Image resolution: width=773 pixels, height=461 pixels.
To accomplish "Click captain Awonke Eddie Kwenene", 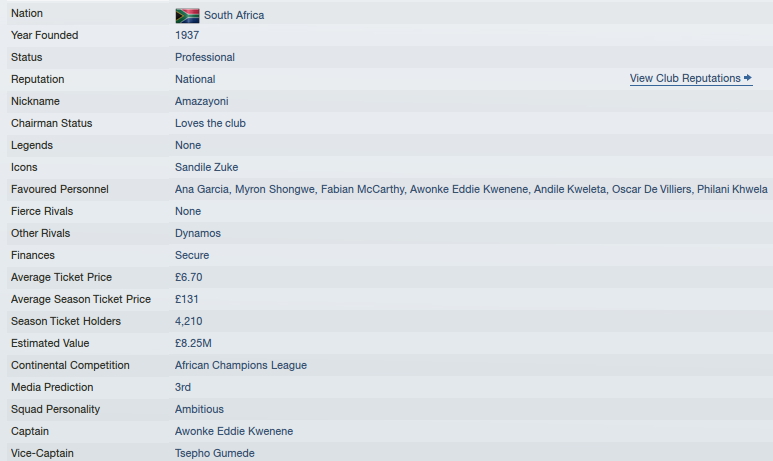I will (234, 431).
